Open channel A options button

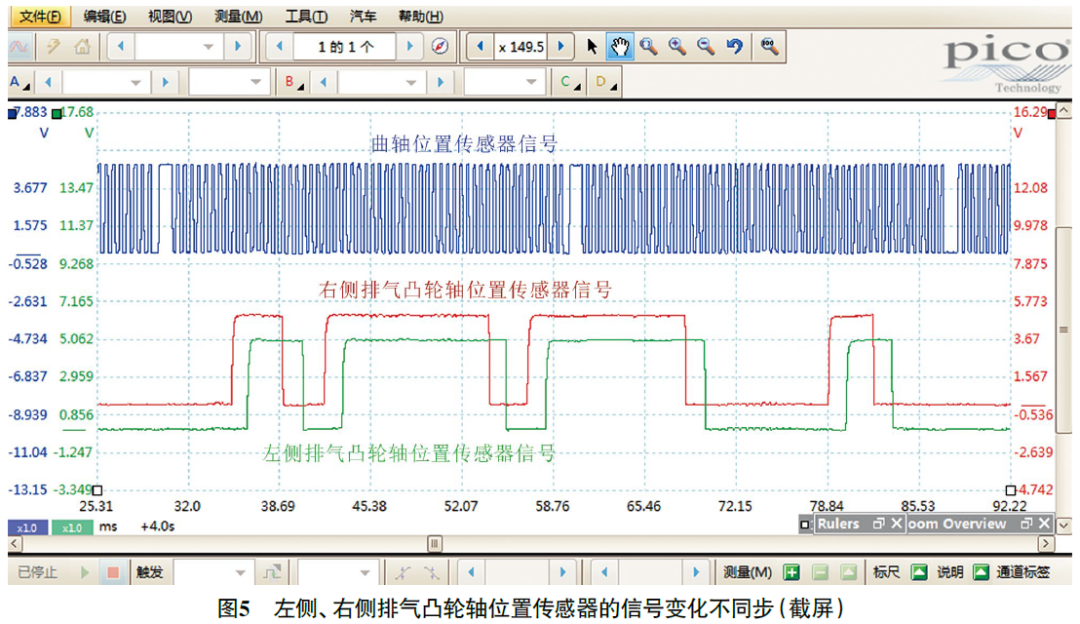pyautogui.click(x=19, y=83)
